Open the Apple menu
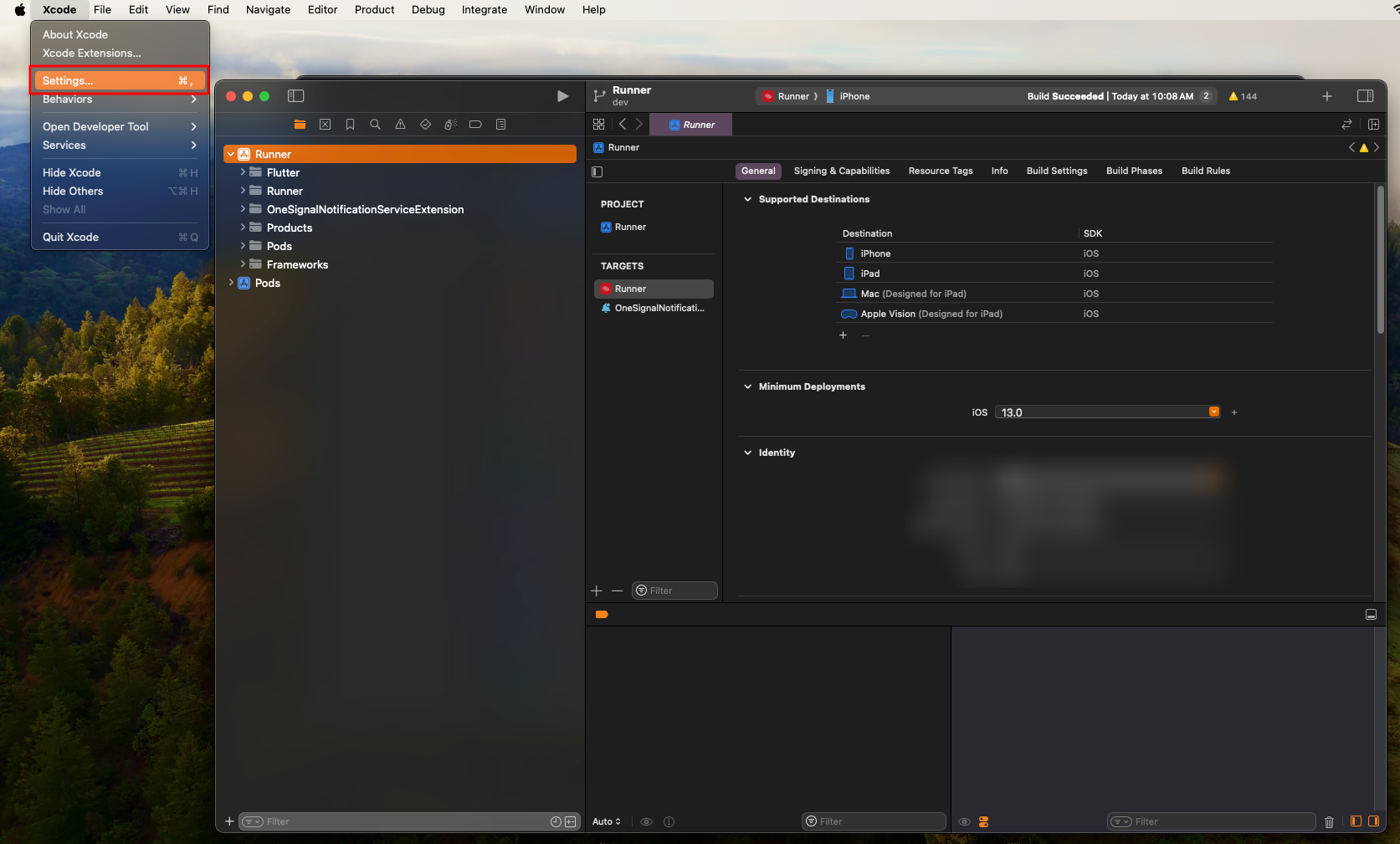The image size is (1400, 844). [x=19, y=10]
